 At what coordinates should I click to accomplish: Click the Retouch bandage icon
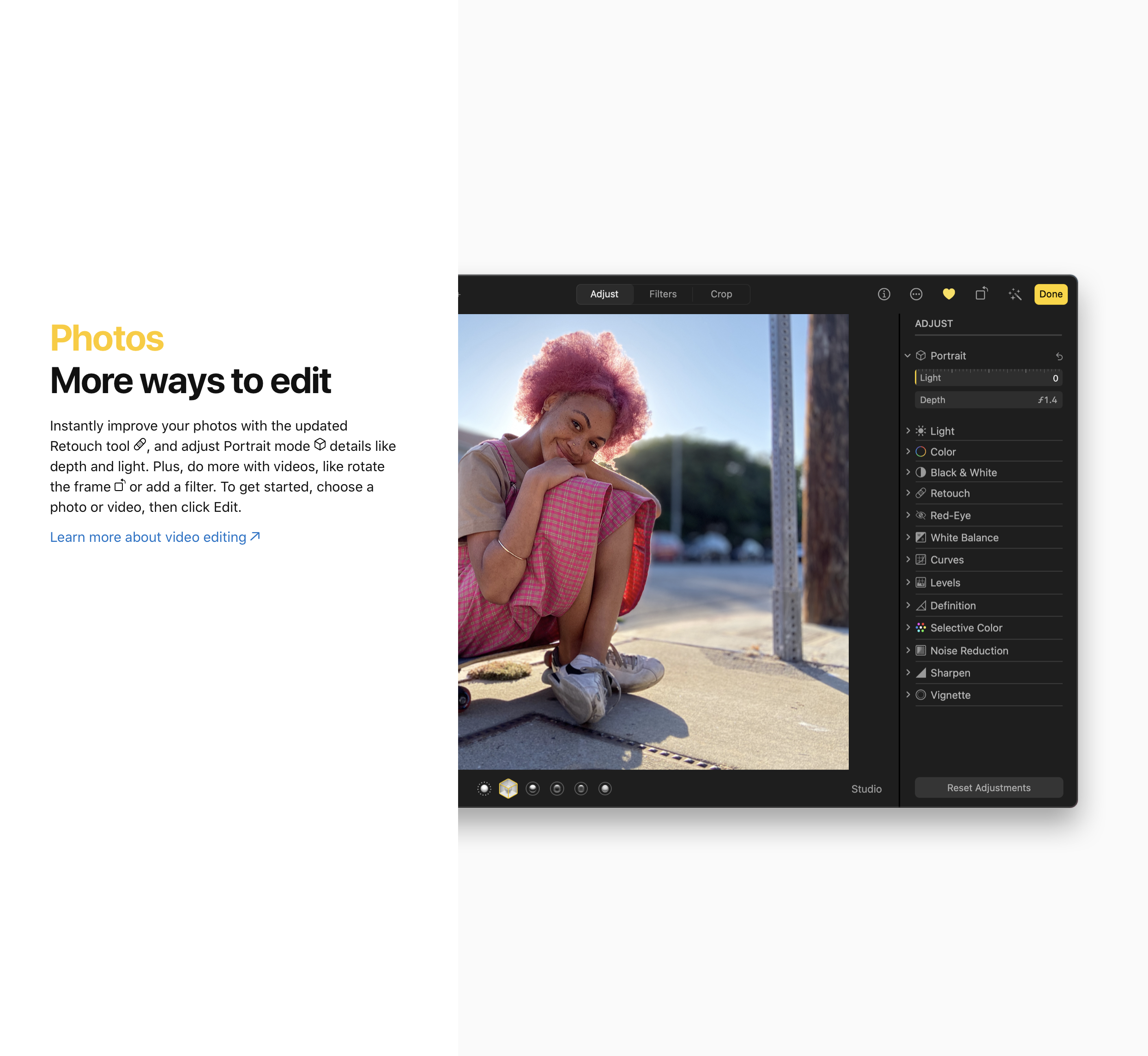point(921,492)
